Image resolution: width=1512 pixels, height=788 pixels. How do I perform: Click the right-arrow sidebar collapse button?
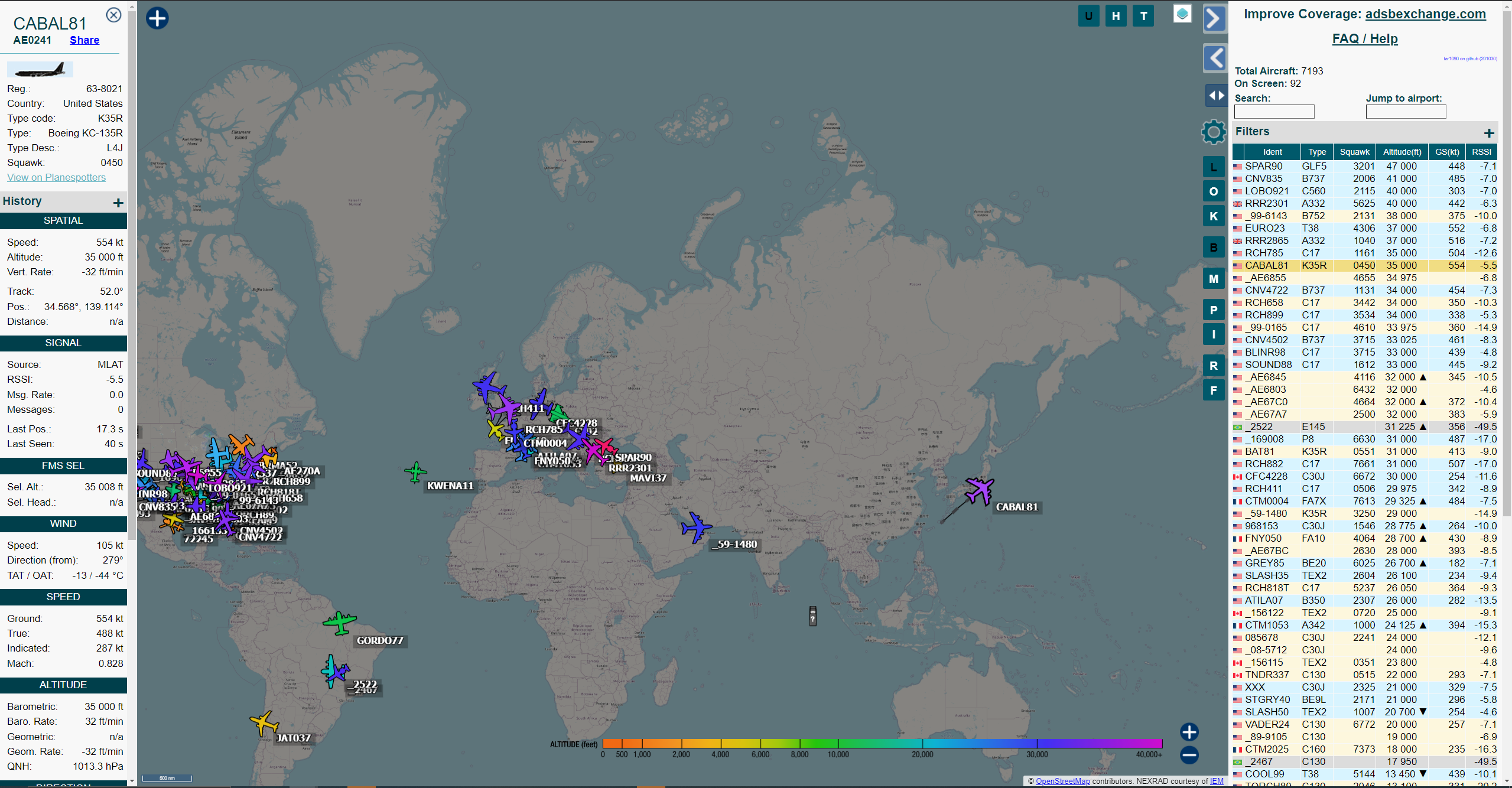(x=1214, y=18)
